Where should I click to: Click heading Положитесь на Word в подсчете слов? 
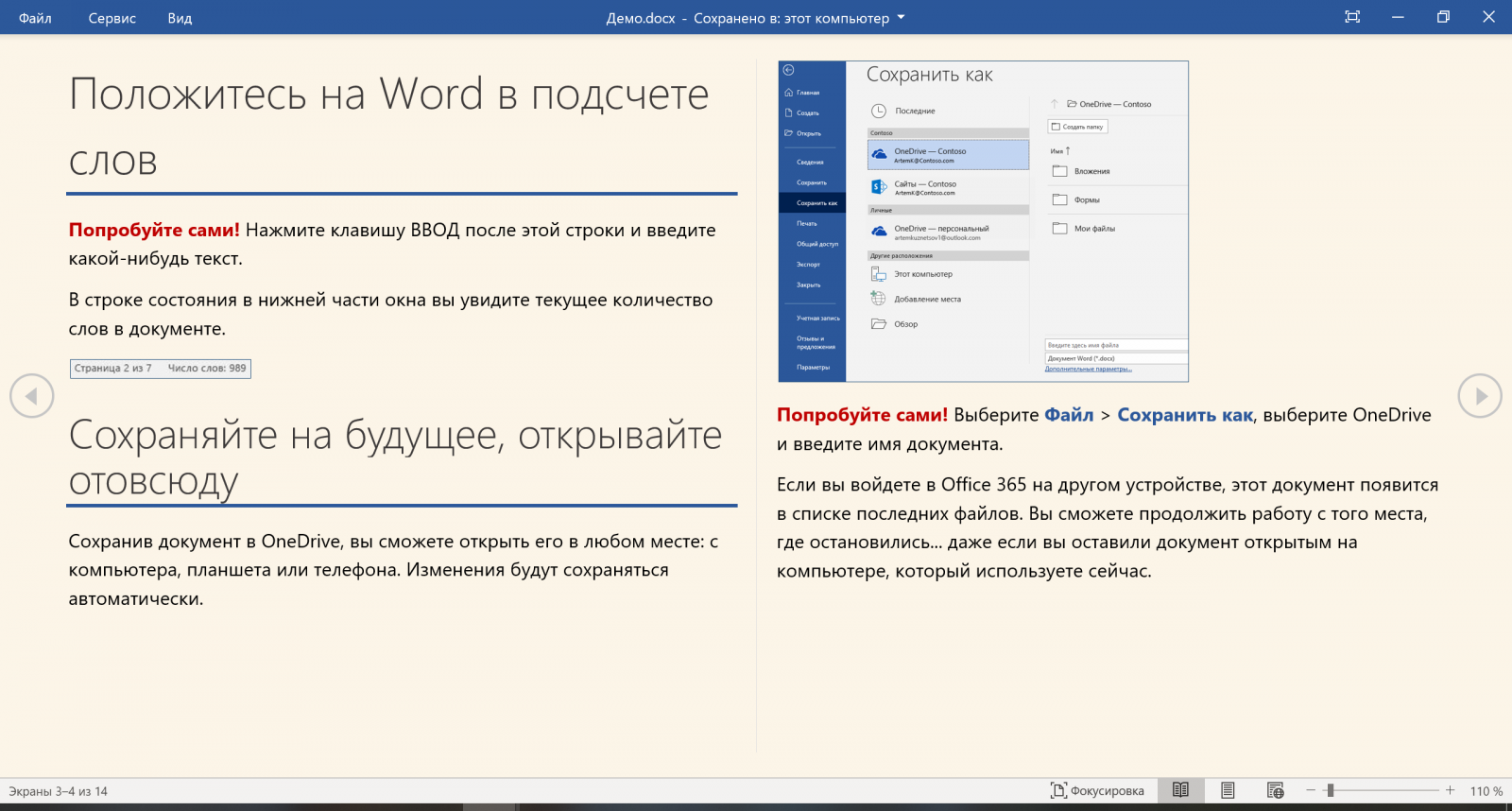388,127
